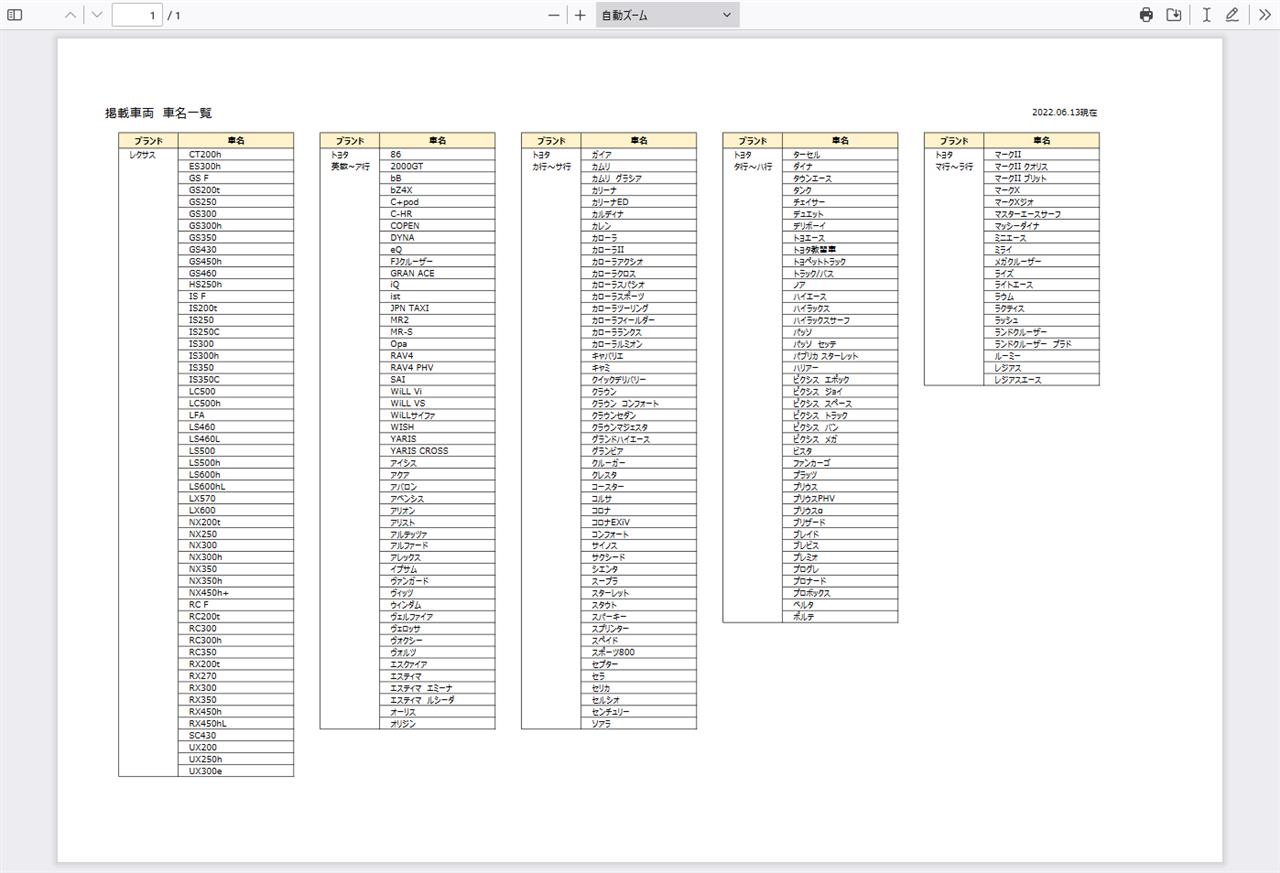Click the ハイエース cell

pos(840,297)
